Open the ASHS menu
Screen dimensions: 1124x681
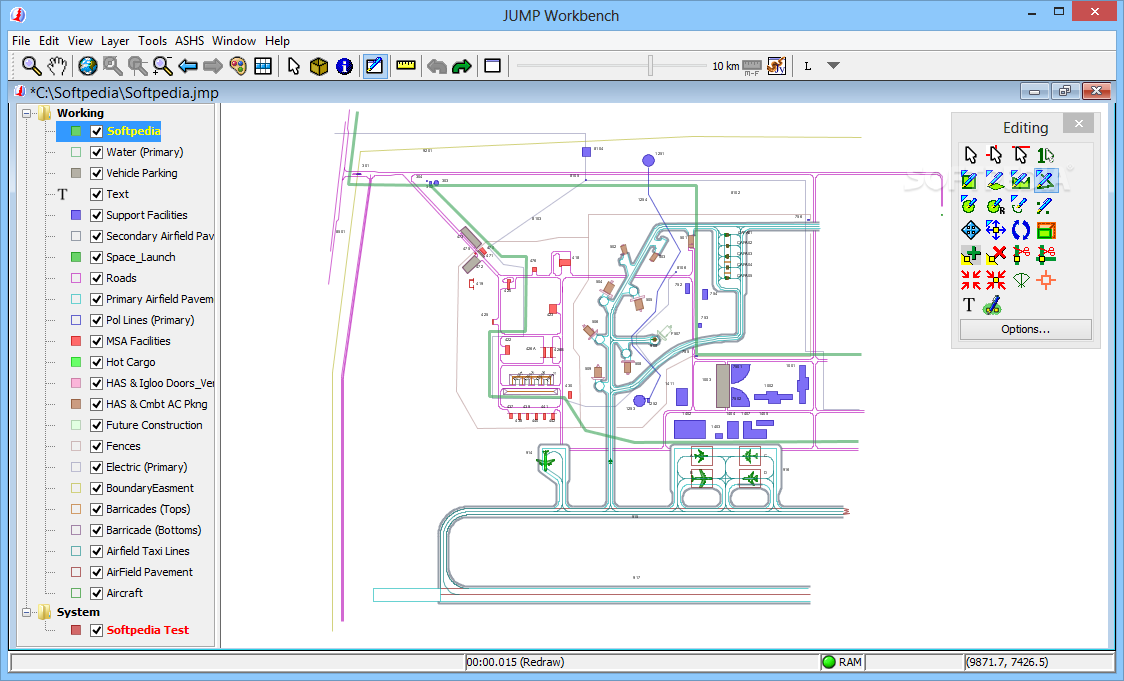[190, 41]
